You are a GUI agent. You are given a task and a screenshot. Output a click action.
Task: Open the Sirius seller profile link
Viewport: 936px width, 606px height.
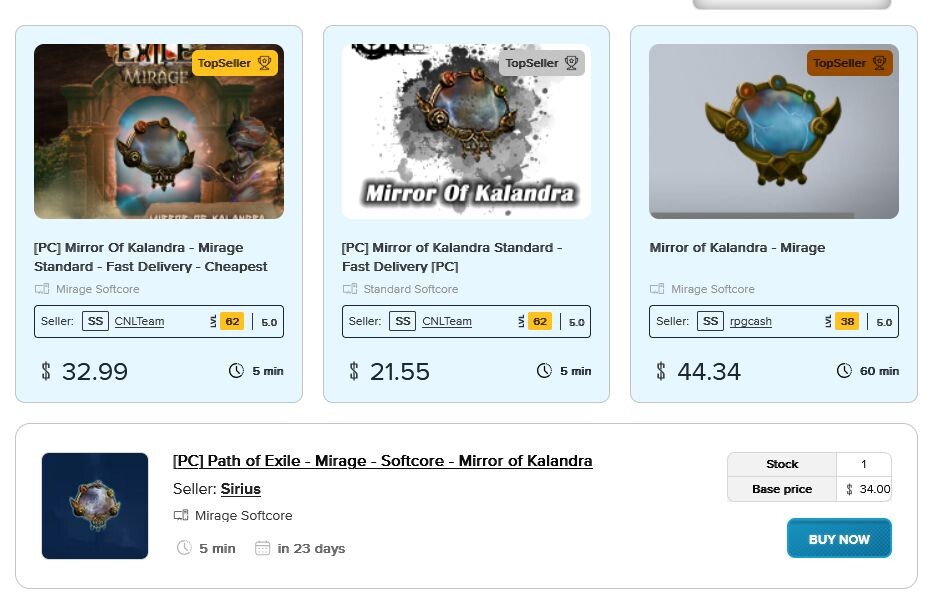[x=241, y=489]
